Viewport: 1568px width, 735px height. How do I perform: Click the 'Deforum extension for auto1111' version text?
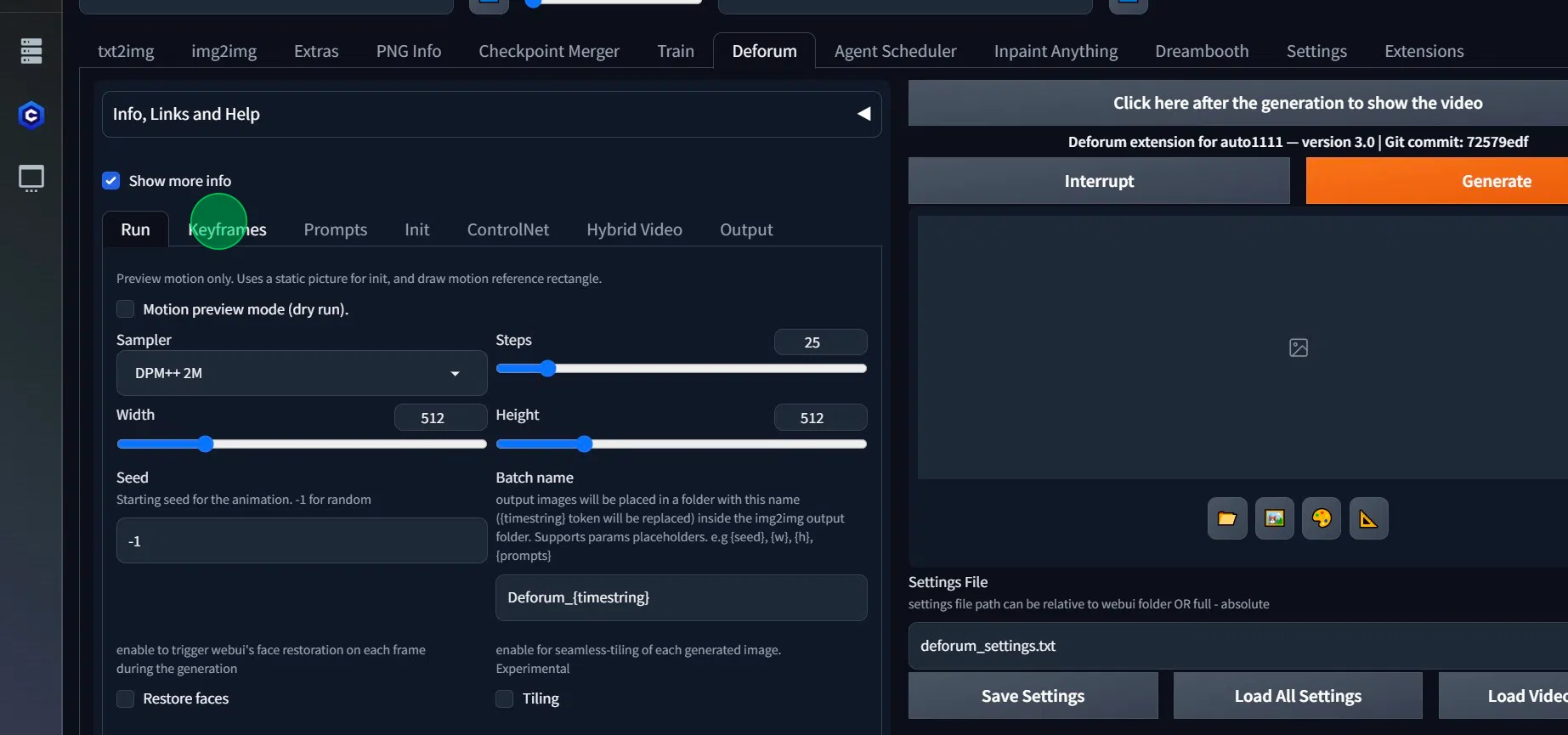1298,142
